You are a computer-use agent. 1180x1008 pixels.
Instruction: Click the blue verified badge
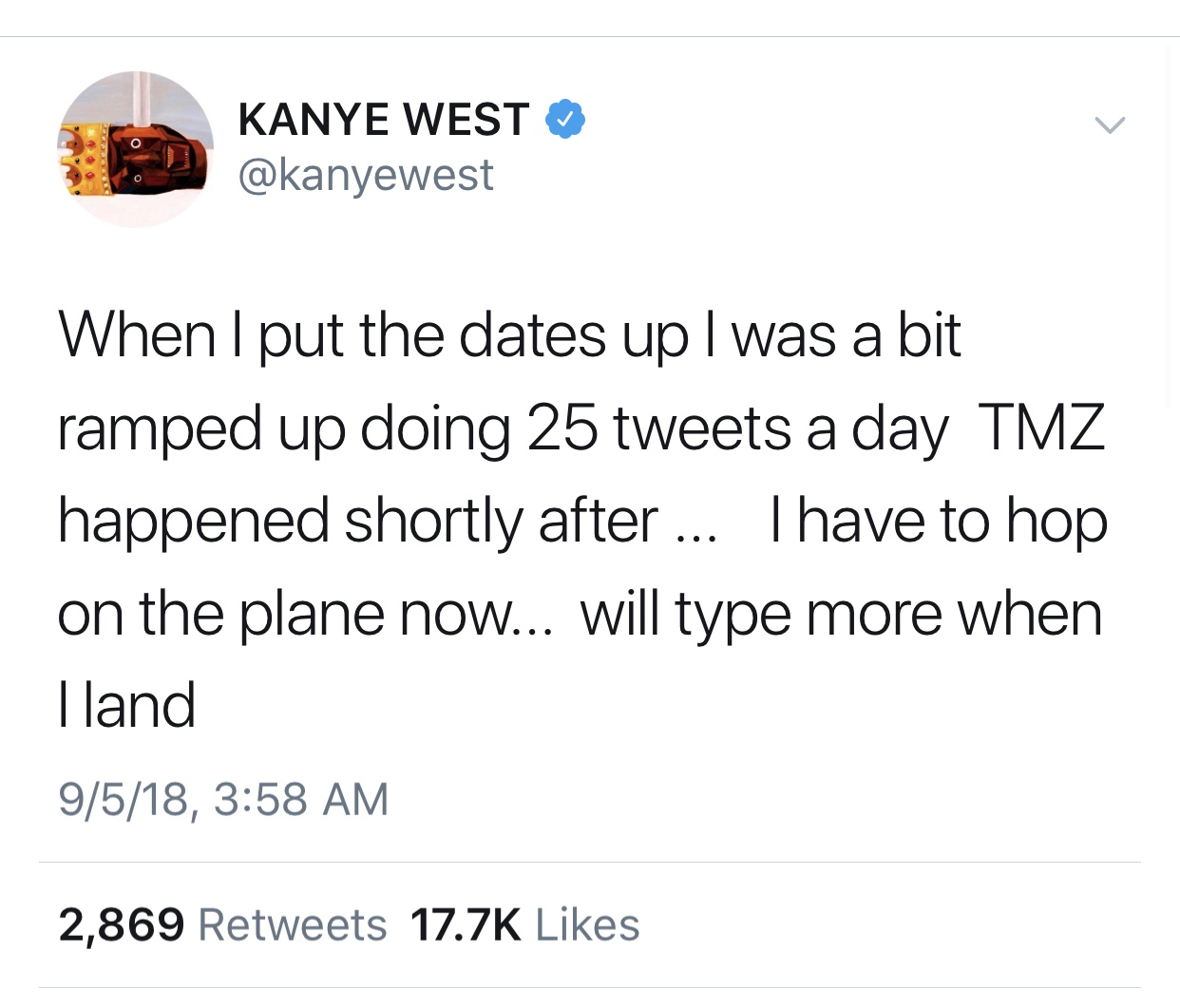tap(564, 119)
